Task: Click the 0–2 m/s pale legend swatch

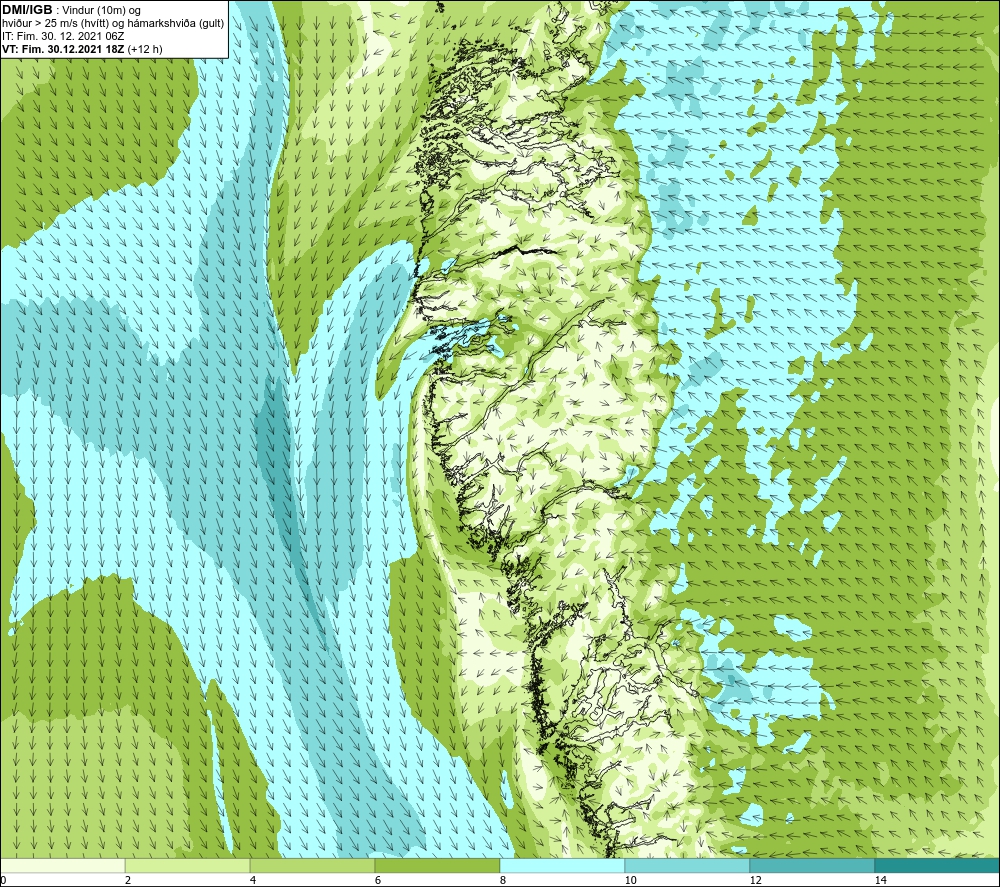Action: pyautogui.click(x=62, y=865)
